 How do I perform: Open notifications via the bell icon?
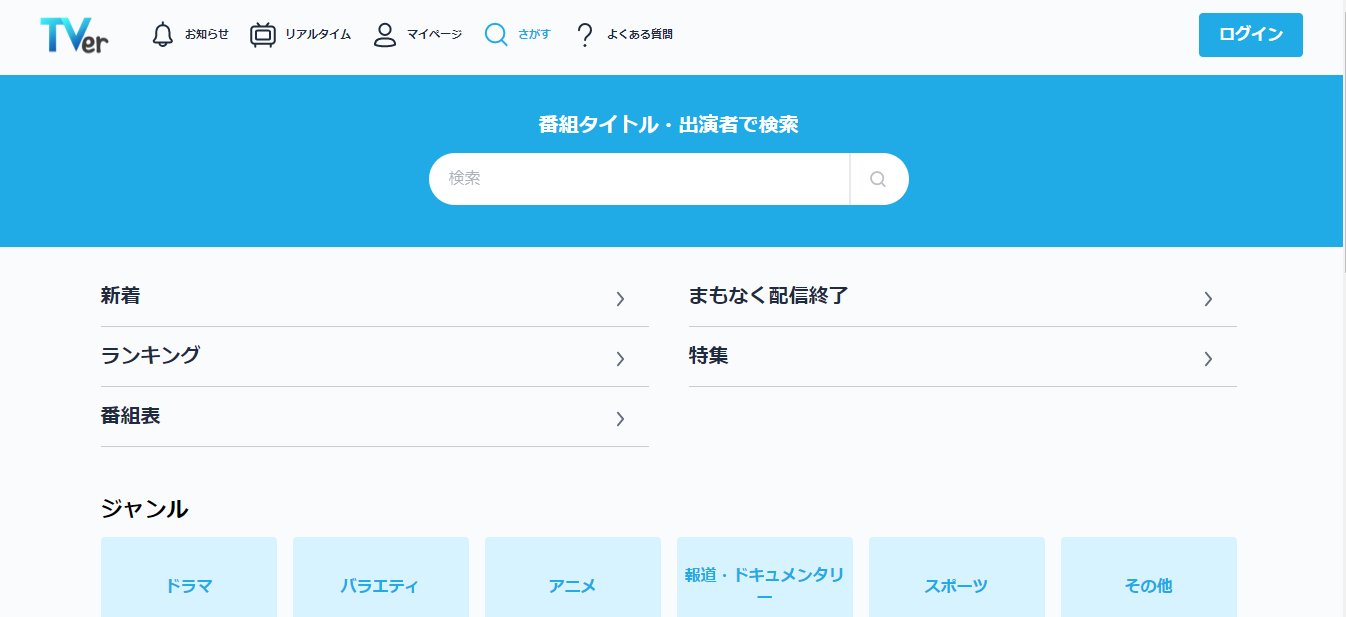[163, 35]
